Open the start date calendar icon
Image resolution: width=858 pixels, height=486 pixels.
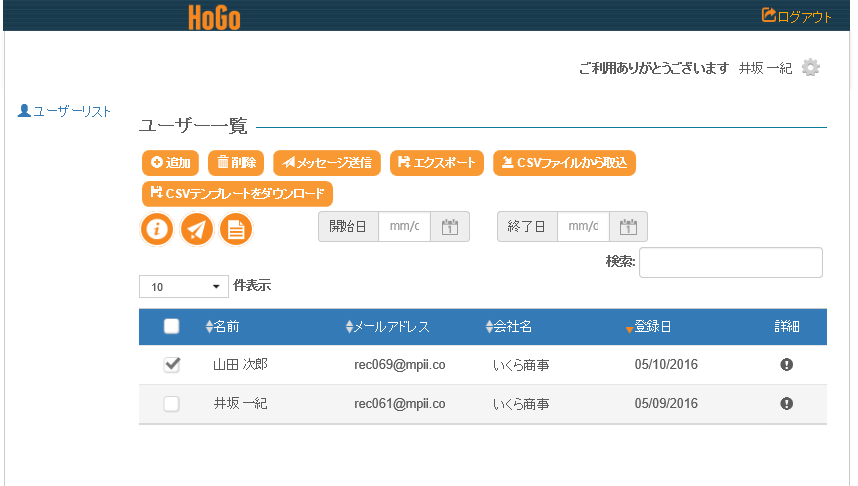[x=450, y=227]
